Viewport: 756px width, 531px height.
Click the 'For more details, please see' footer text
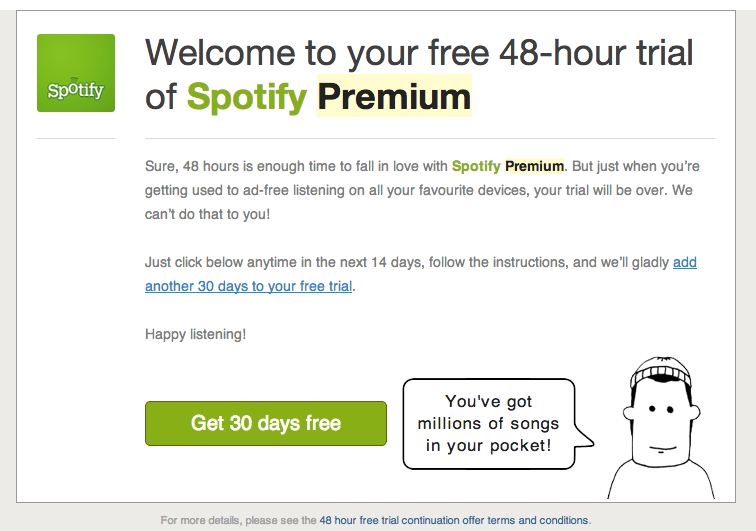(x=238, y=520)
